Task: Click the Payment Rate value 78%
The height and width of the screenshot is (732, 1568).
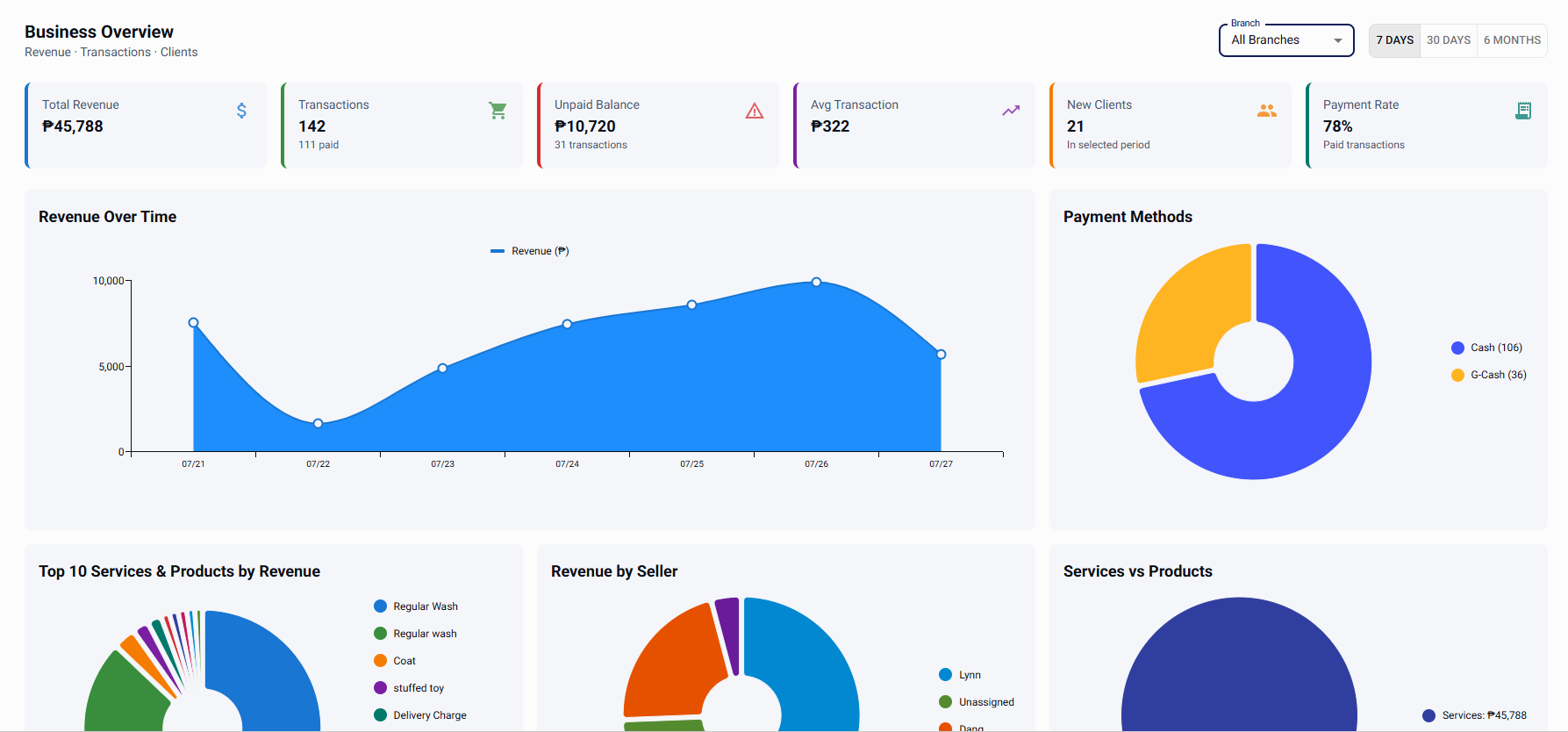Action: pyautogui.click(x=1338, y=126)
